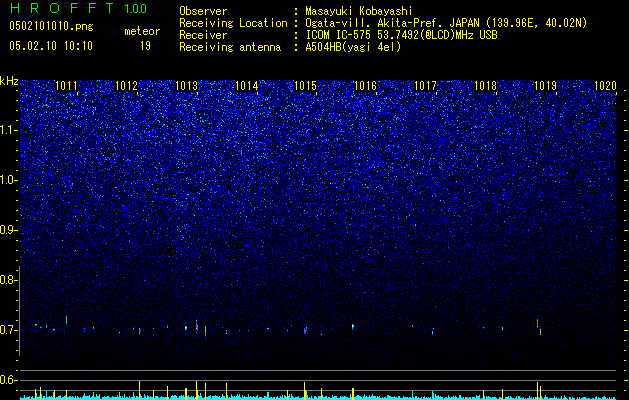Click the Observer label
The width and height of the screenshot is (629, 400).
pyautogui.click(x=203, y=11)
